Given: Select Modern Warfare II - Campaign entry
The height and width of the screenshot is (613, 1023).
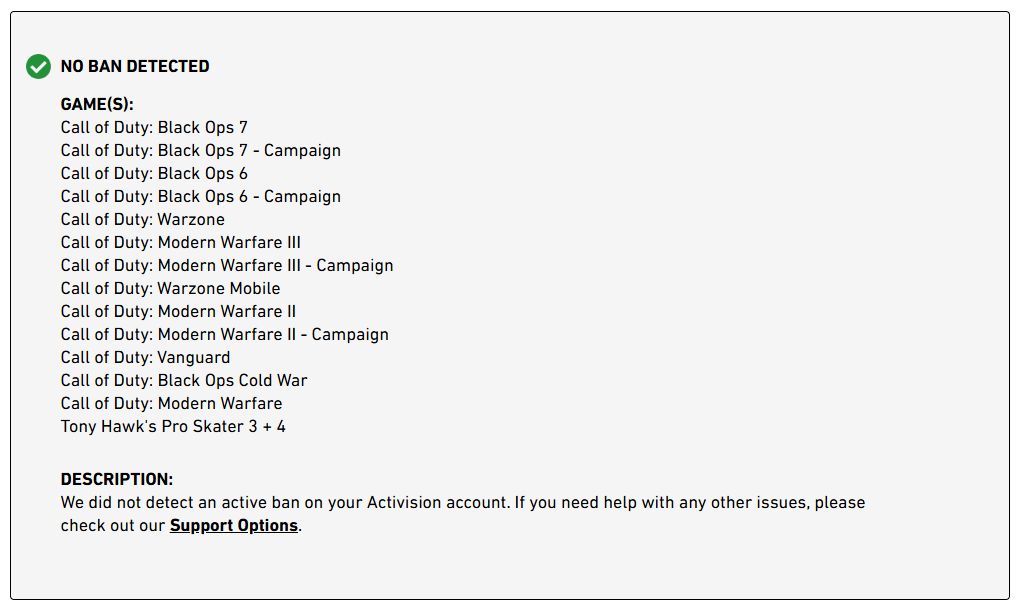Looking at the screenshot, I should click(x=224, y=335).
